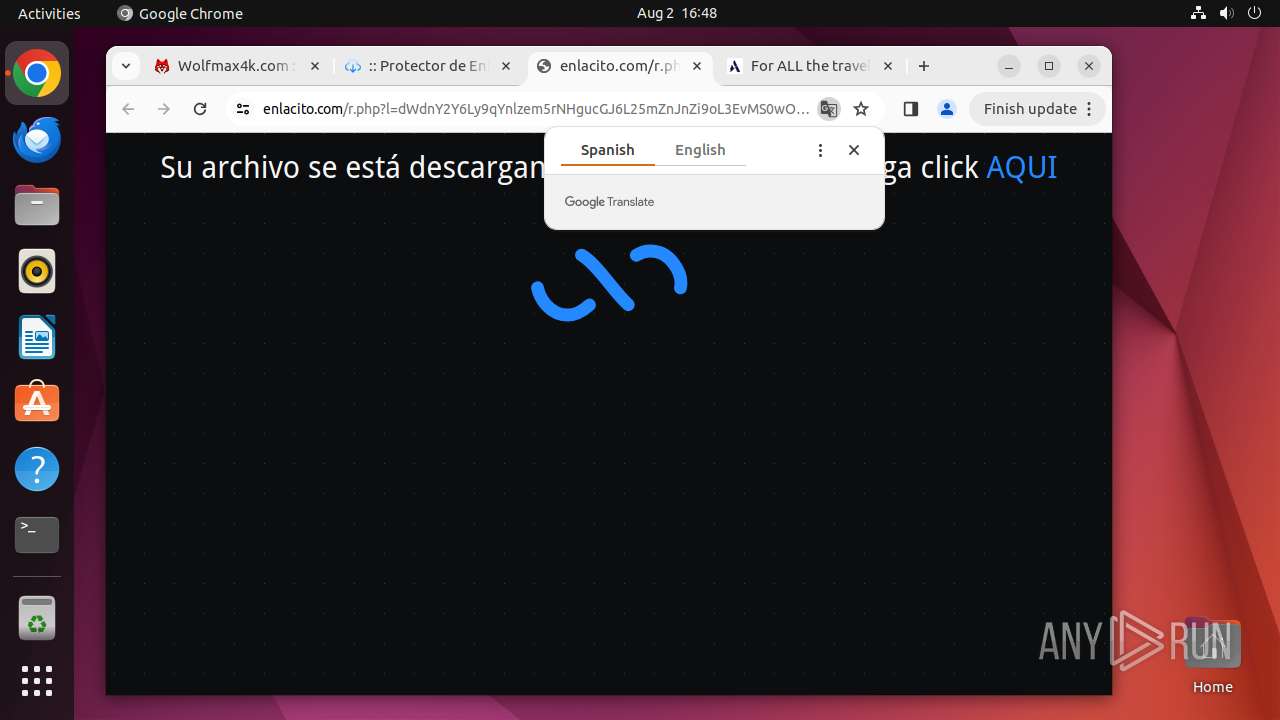The height and width of the screenshot is (720, 1280).
Task: Open the tab search dropdown arrow
Action: pyautogui.click(x=125, y=66)
